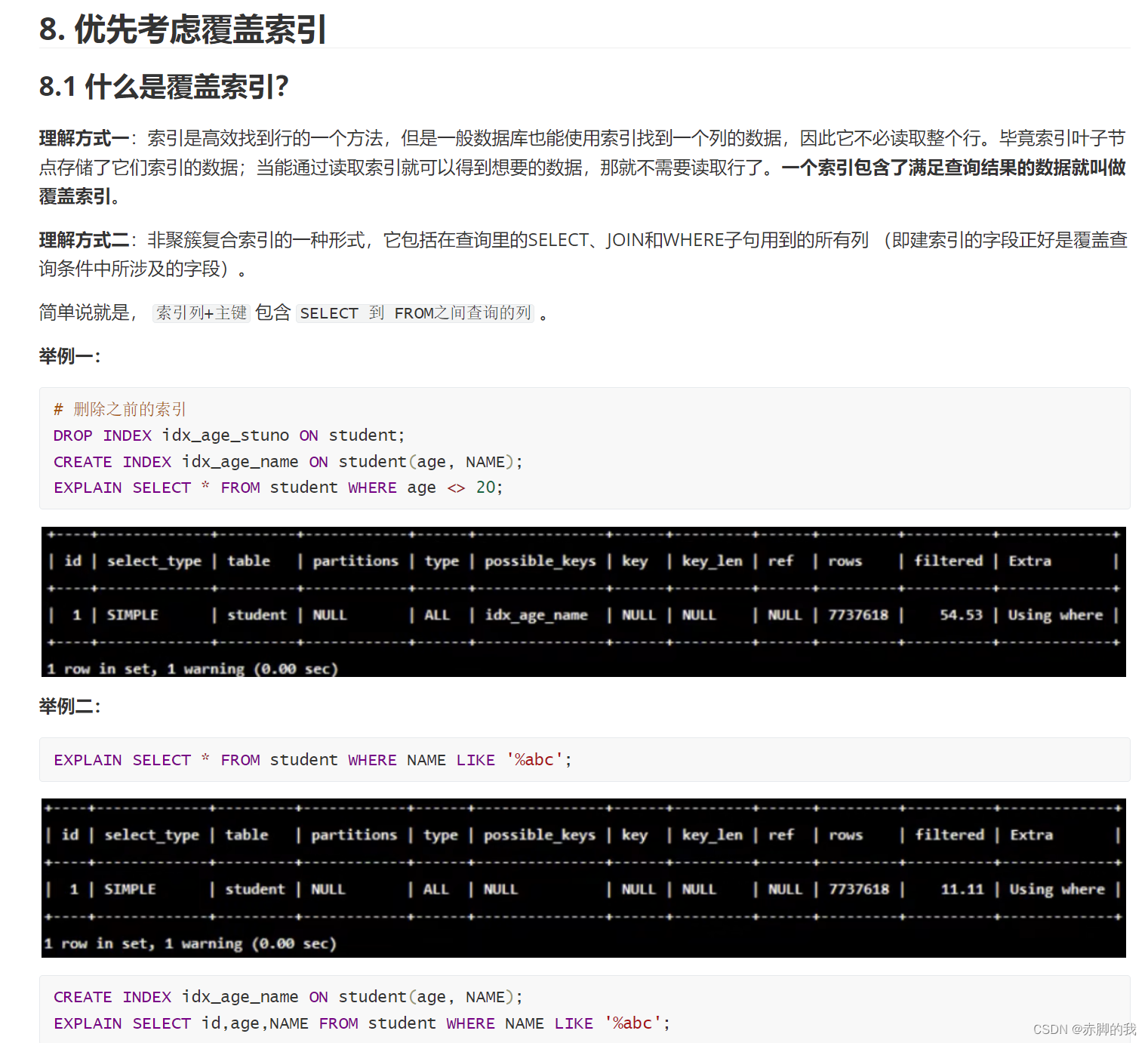This screenshot has height=1043, width=1148.
Task: Click the inline code "索引列+主键"
Action: click(202, 312)
